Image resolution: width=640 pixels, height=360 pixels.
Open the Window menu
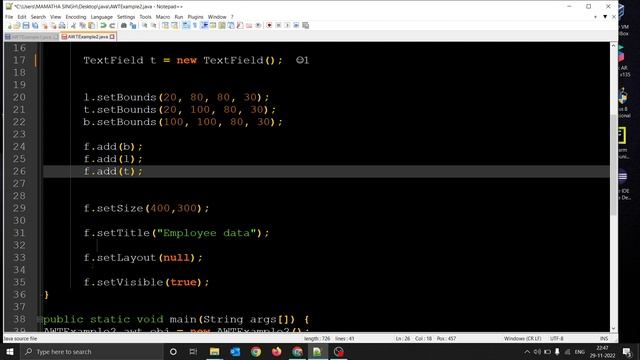pos(217,17)
